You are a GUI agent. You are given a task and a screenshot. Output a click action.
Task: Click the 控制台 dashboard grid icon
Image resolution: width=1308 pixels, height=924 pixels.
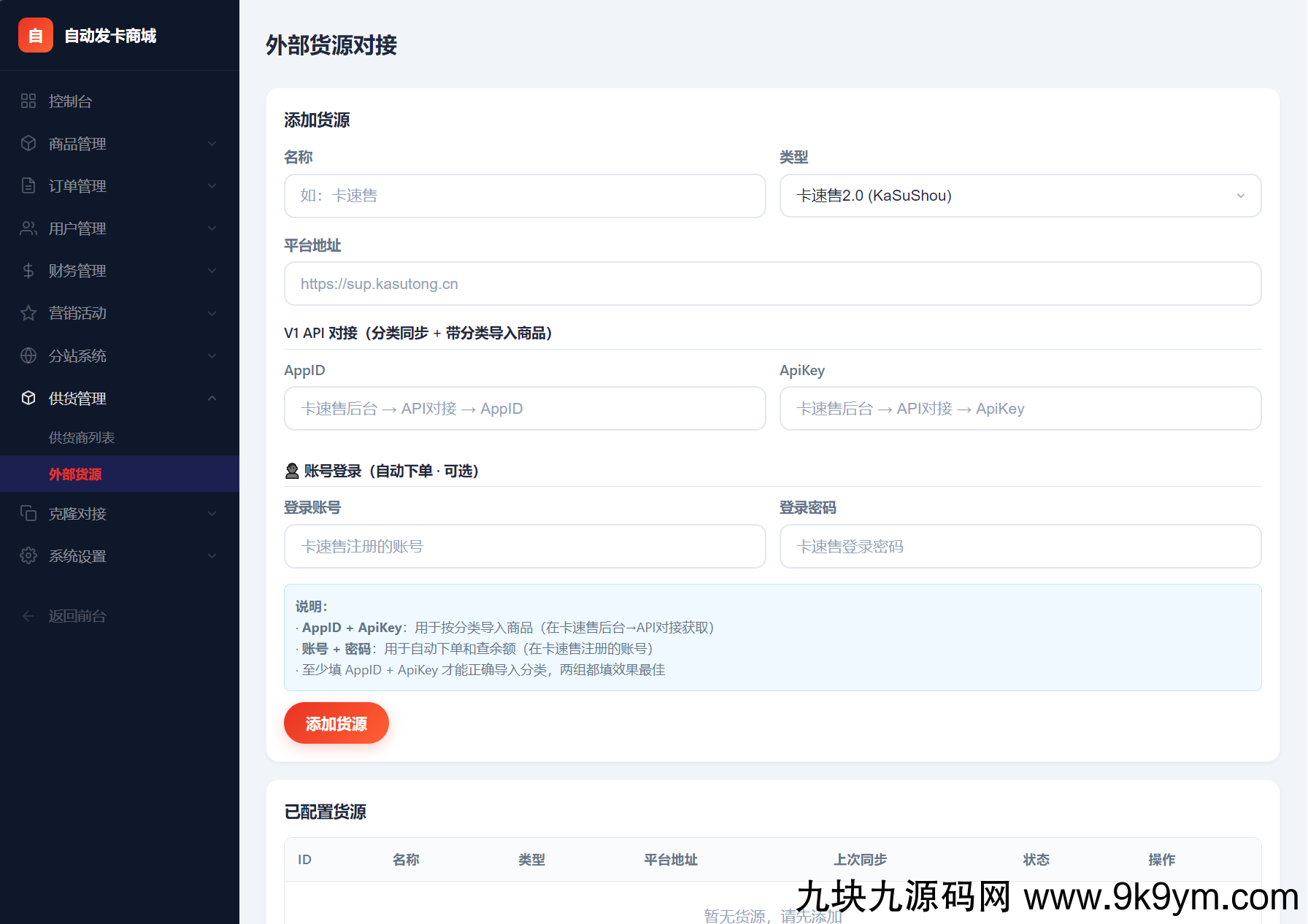click(x=28, y=101)
